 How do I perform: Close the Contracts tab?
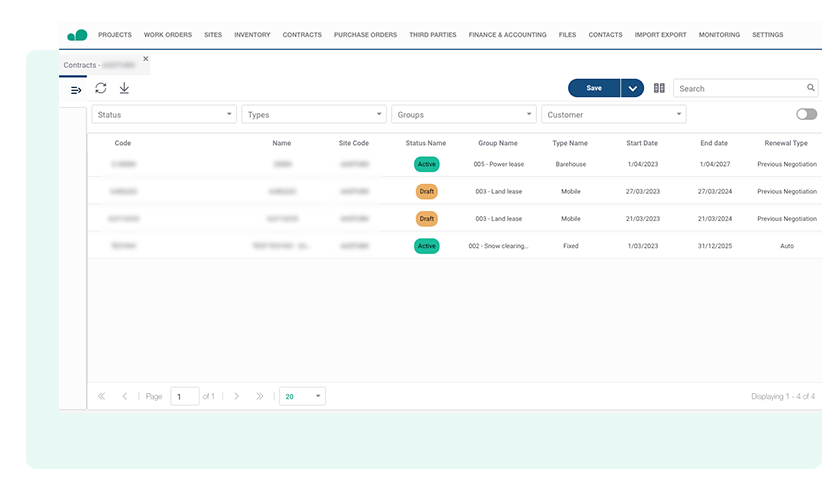146,59
